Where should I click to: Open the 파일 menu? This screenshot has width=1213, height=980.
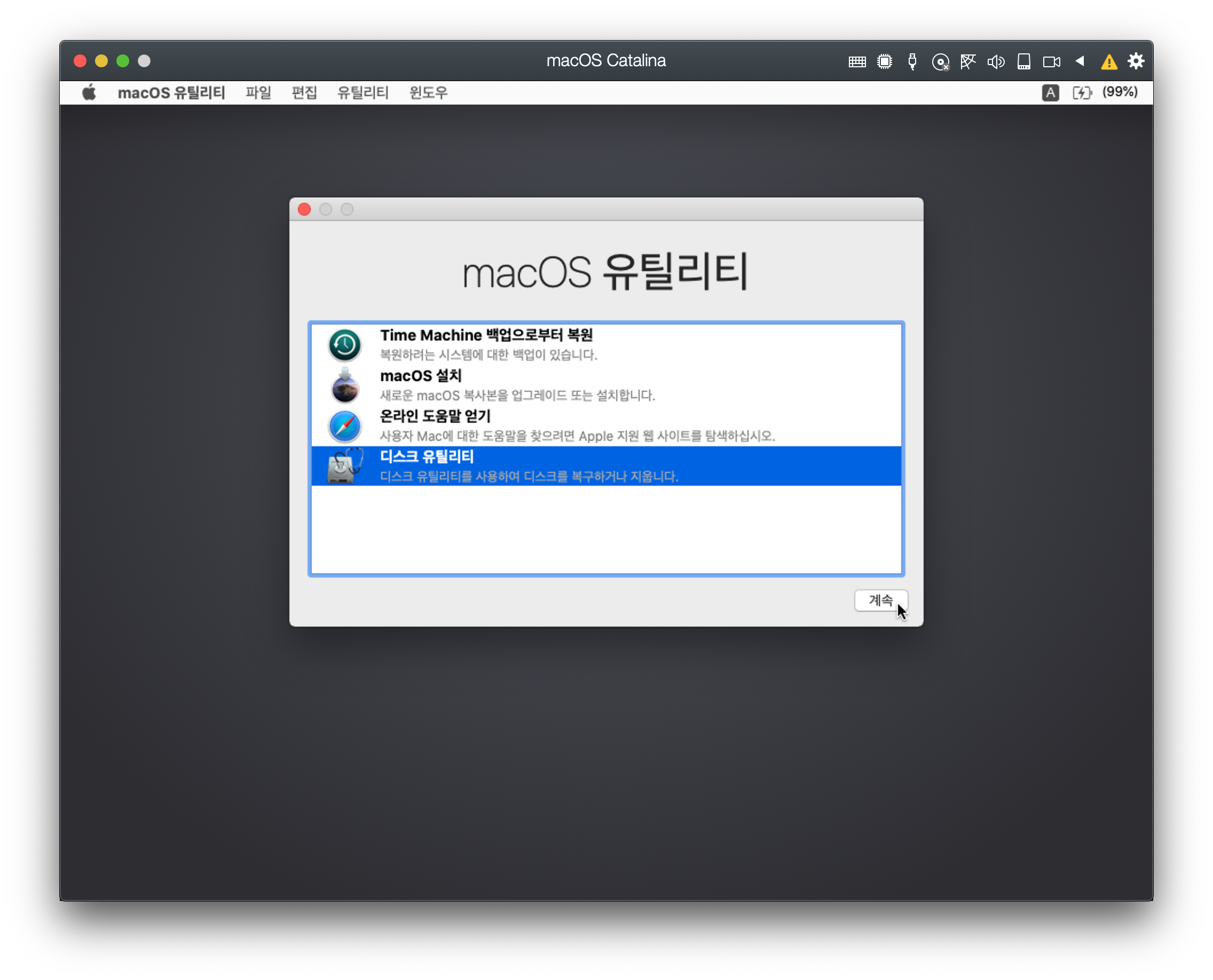coord(258,92)
